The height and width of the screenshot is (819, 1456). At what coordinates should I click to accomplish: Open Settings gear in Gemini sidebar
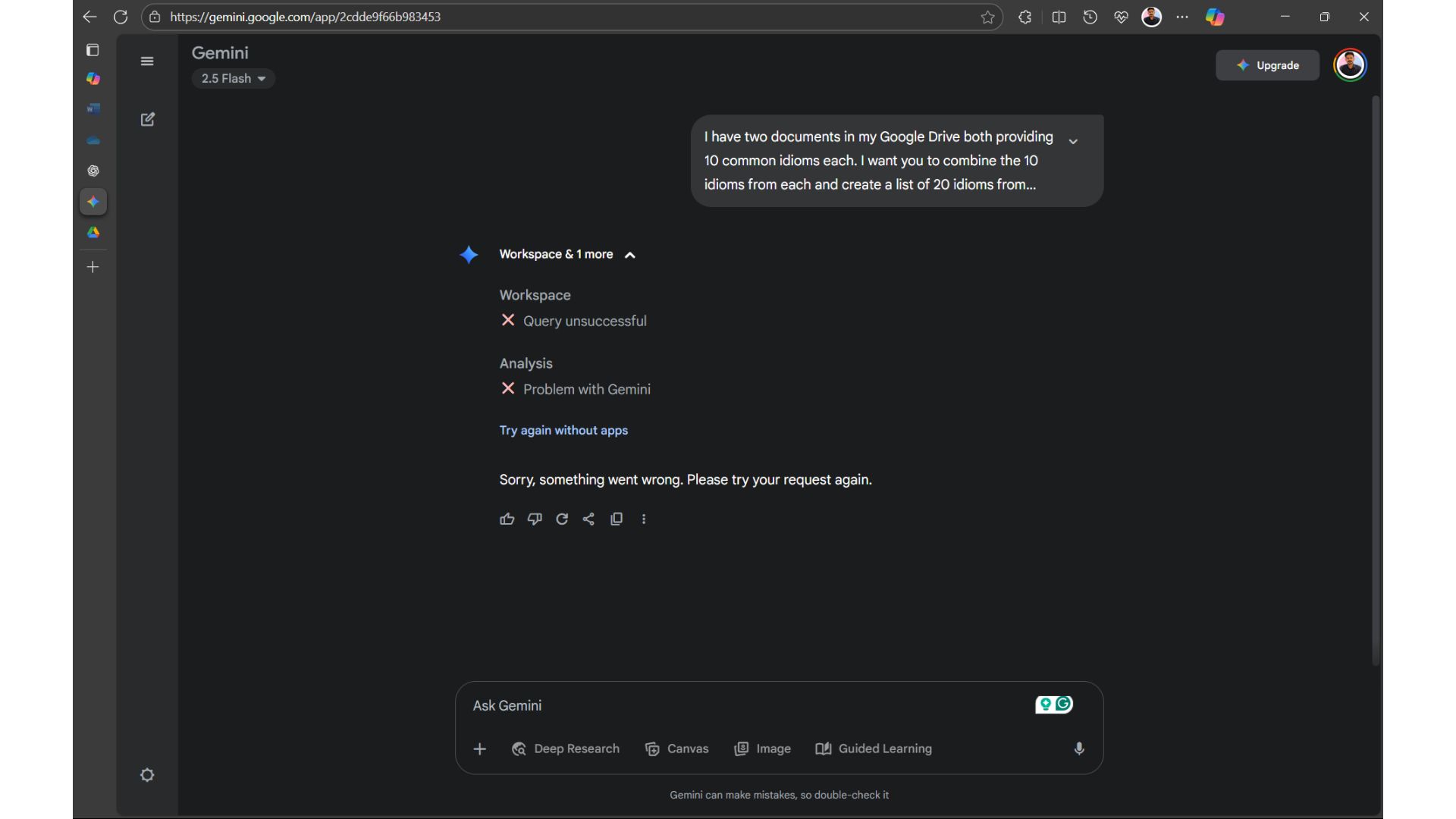(147, 775)
